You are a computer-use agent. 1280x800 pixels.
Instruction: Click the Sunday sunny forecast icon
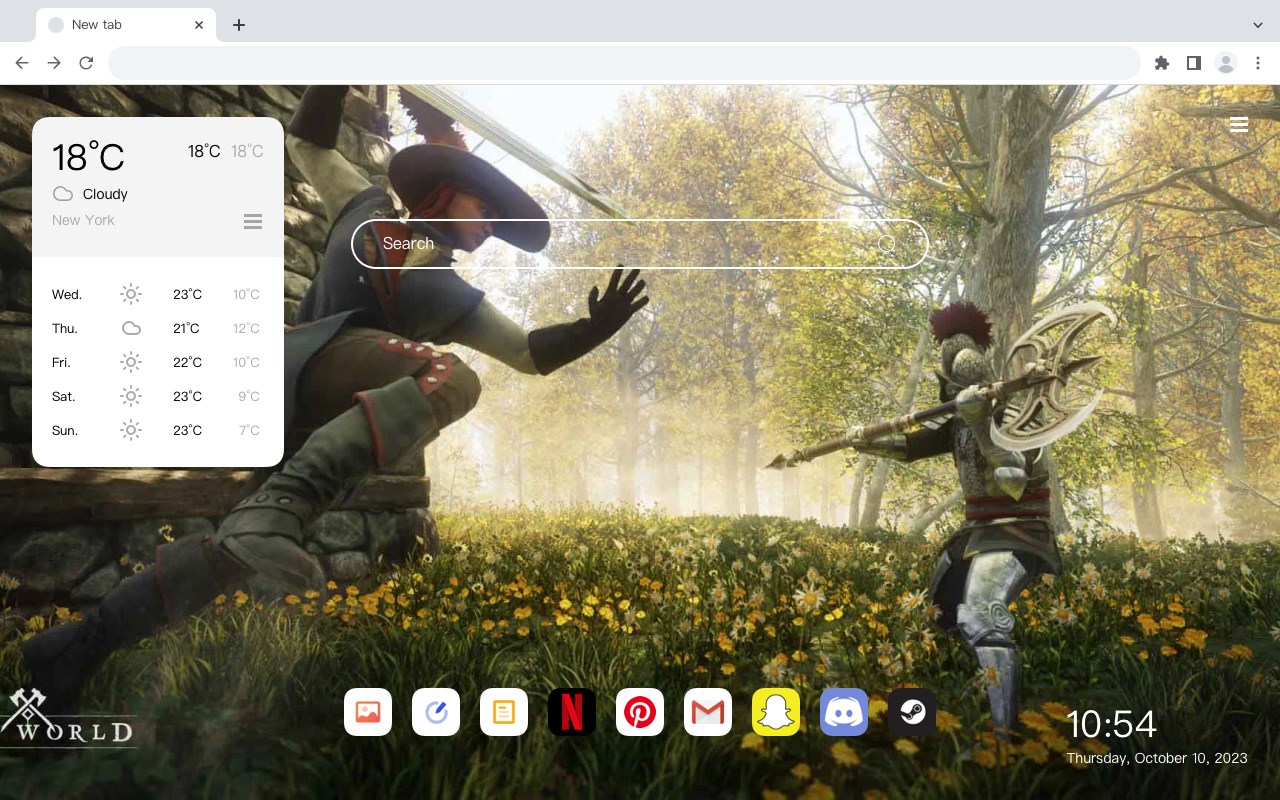click(x=131, y=430)
